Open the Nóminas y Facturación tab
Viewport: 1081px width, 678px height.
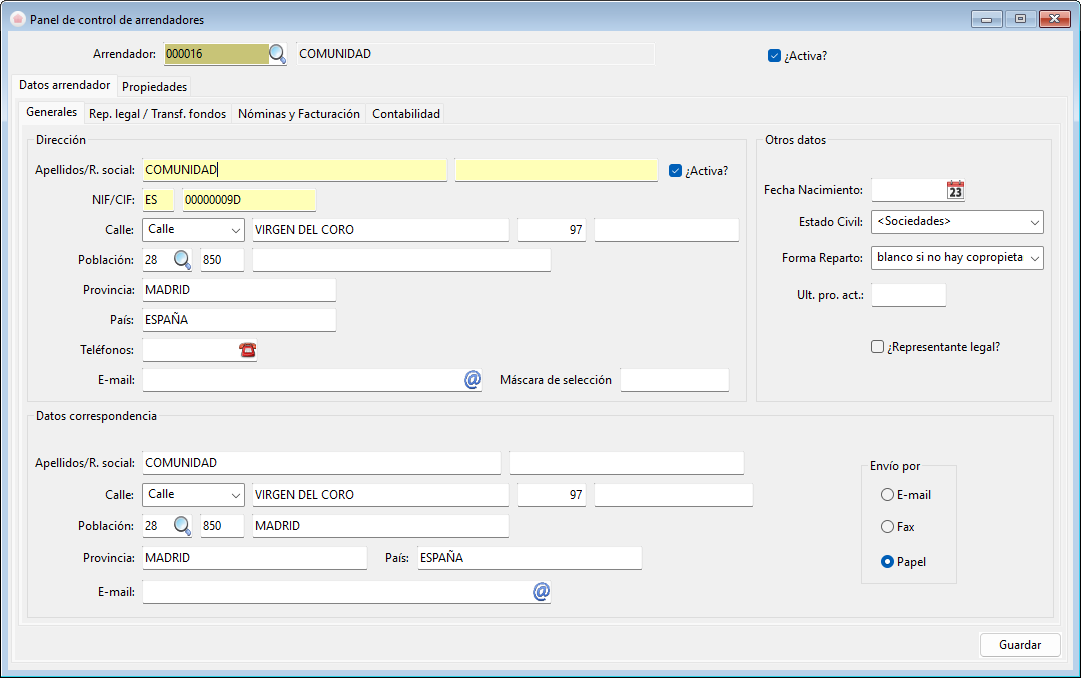pos(299,114)
